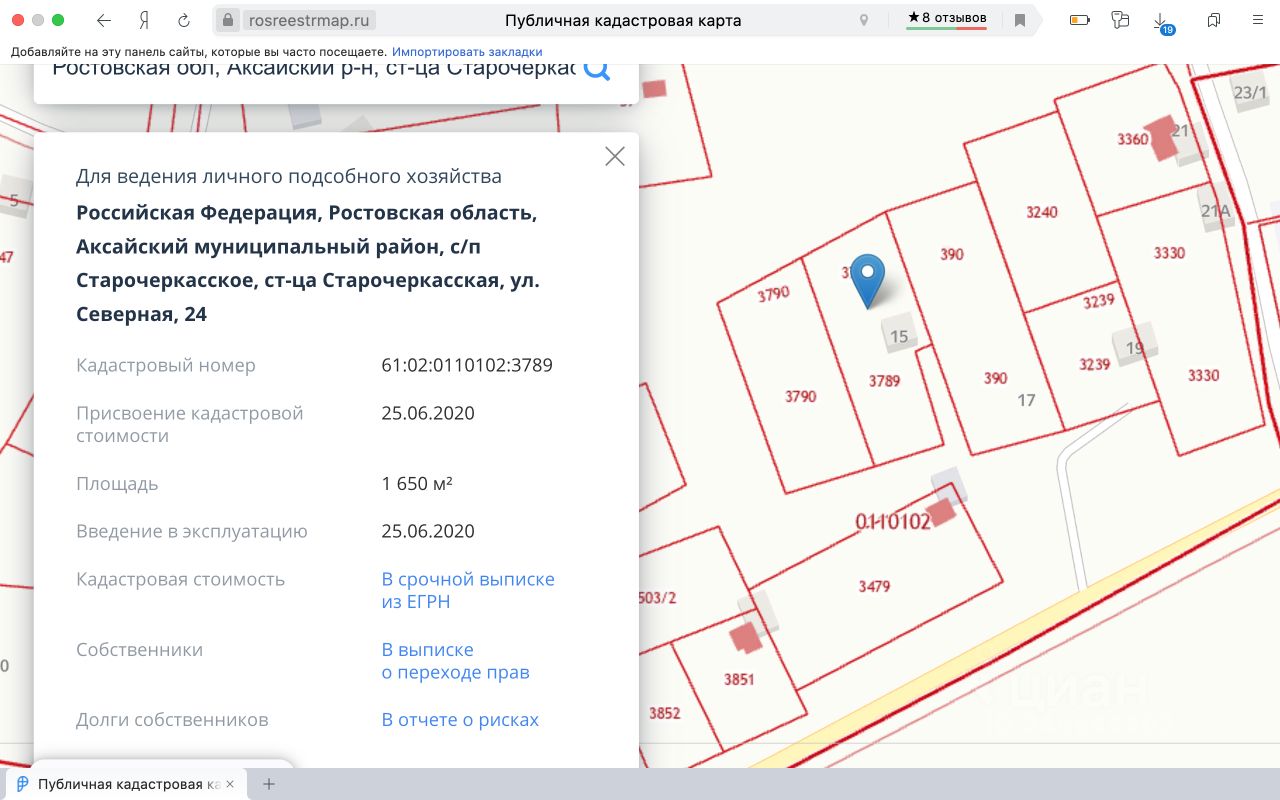This screenshot has height=800, width=1280.
Task: Open link В срочной выписке из ЕГРН
Action: pyautogui.click(x=468, y=590)
